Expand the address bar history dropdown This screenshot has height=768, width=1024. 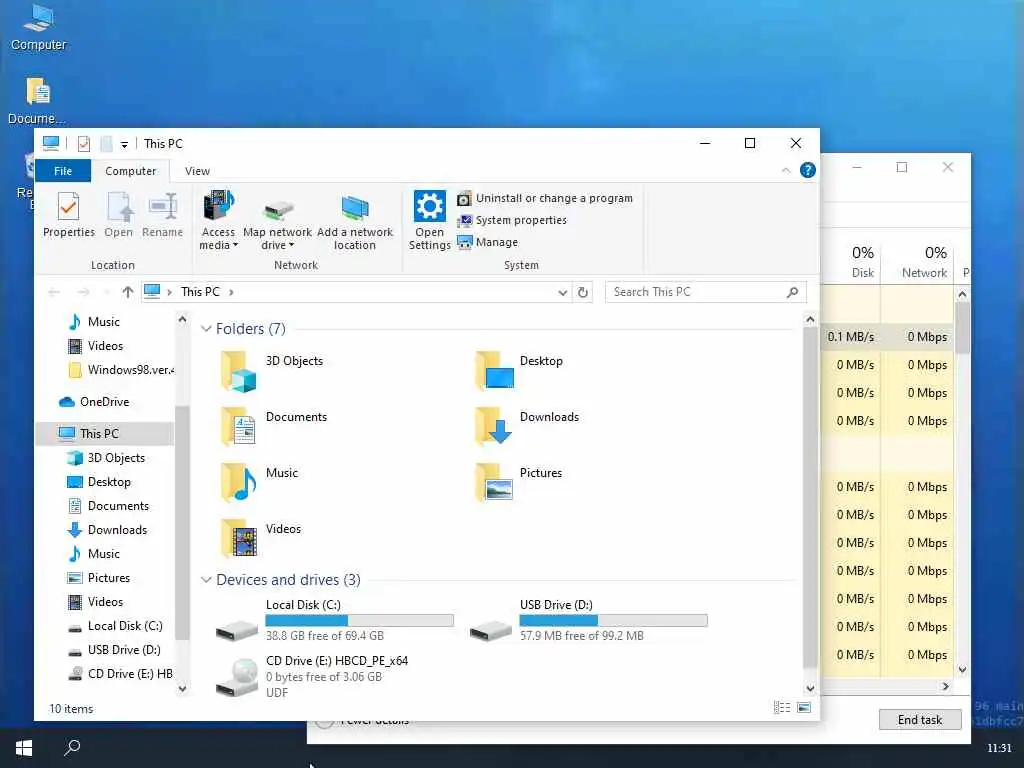click(562, 293)
